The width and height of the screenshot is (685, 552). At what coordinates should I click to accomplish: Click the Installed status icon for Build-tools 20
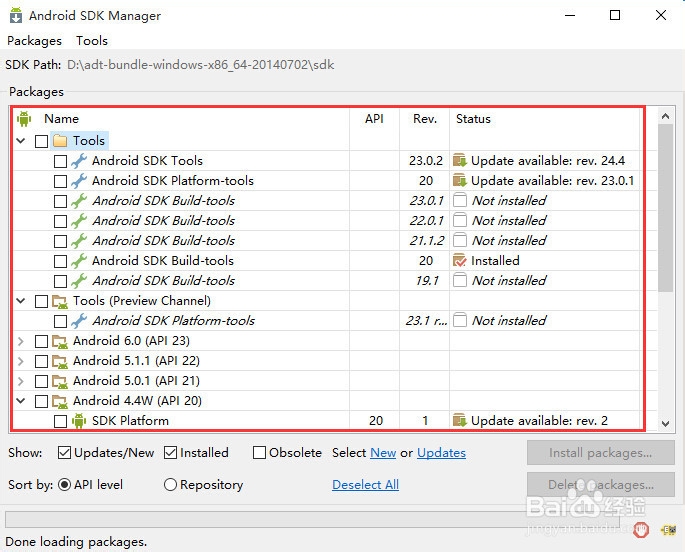[x=460, y=261]
